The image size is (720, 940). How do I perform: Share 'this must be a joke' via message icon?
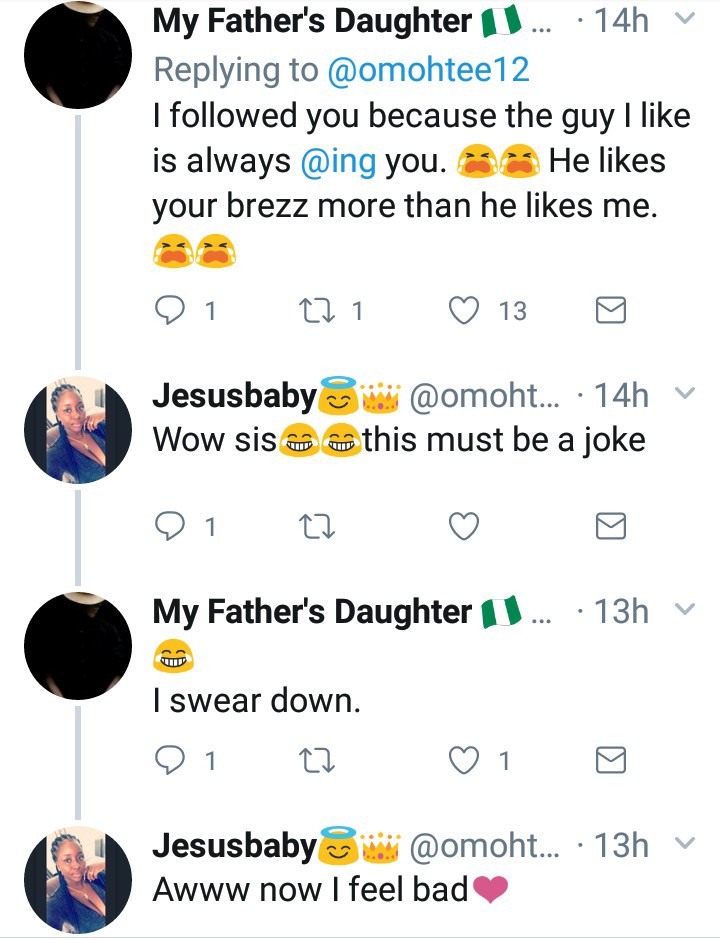[610, 526]
